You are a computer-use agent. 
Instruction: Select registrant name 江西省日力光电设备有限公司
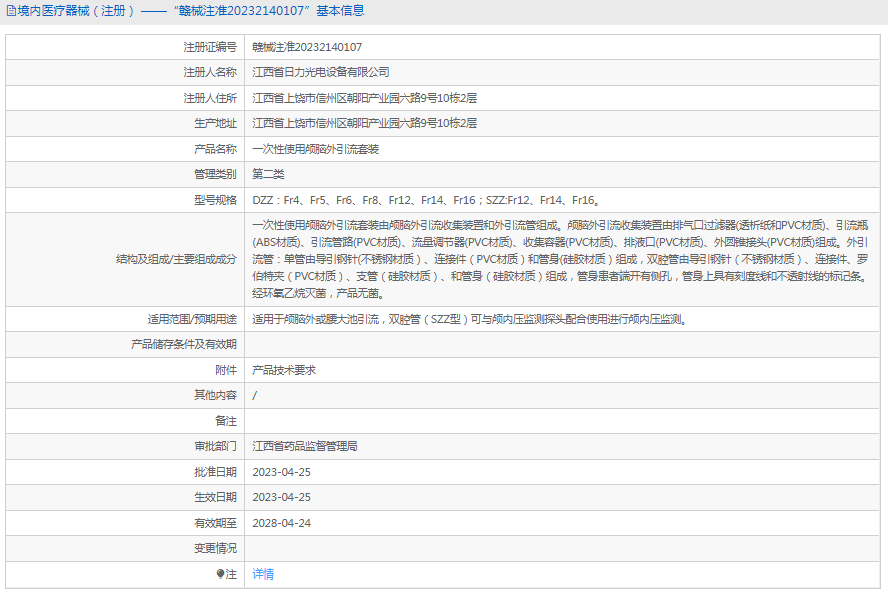pos(321,72)
